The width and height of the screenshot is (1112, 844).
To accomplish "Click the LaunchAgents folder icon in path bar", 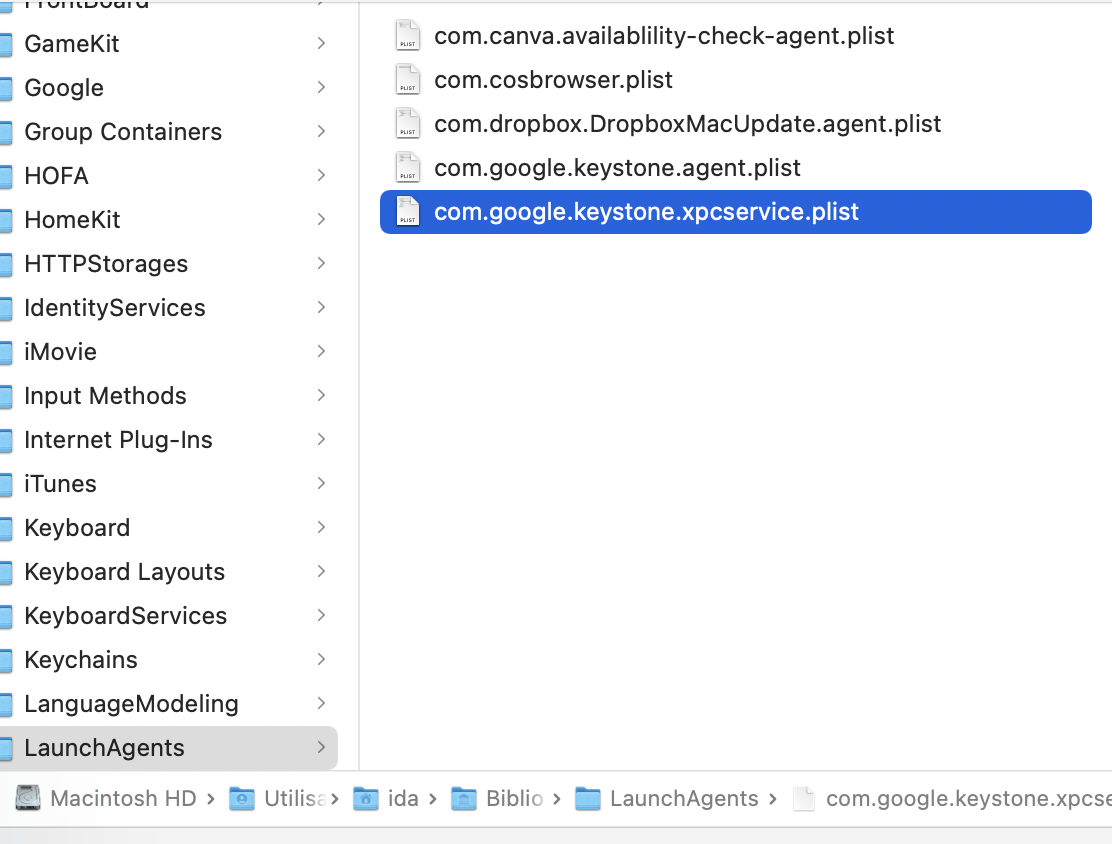I will pos(588,798).
